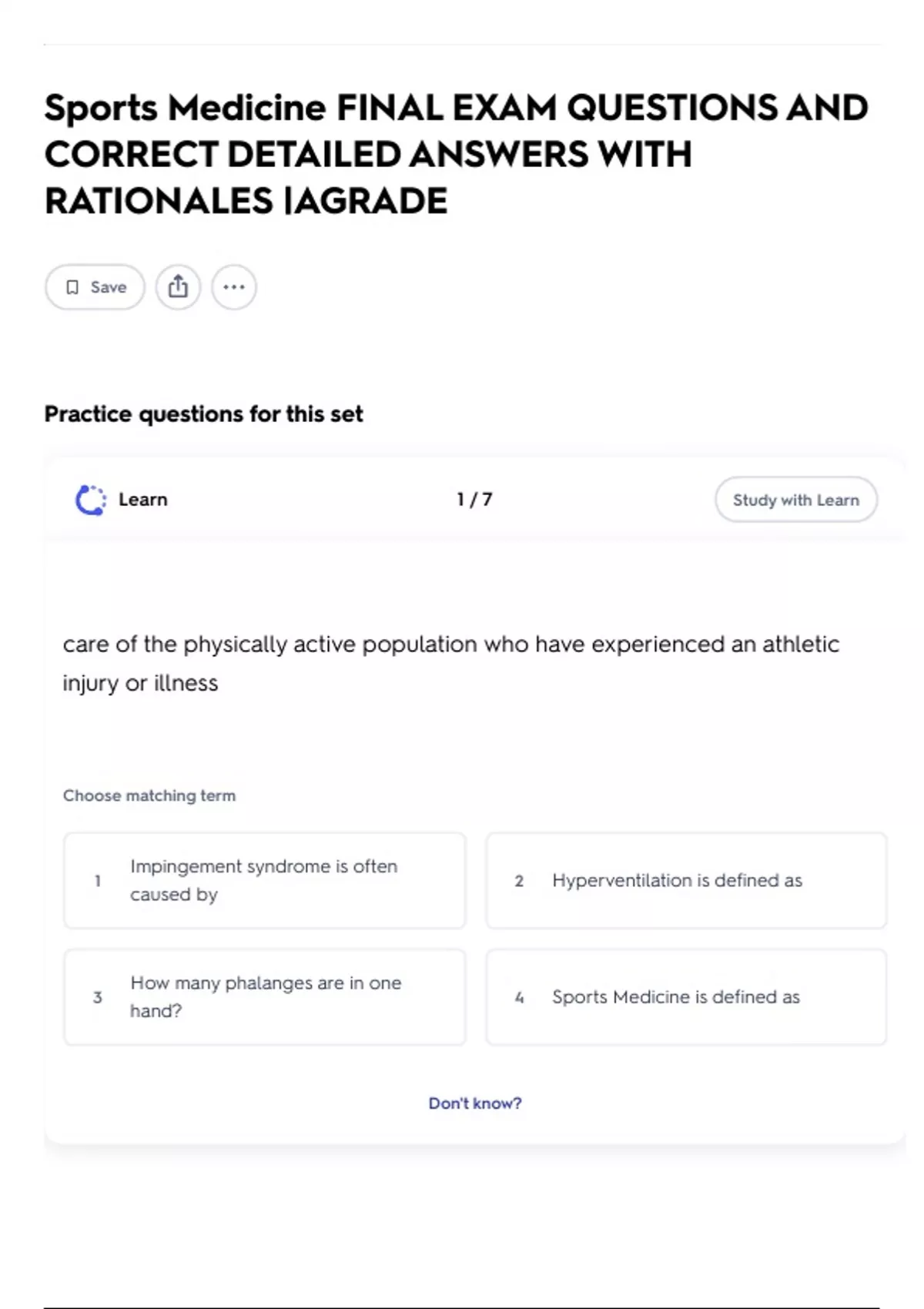The height and width of the screenshot is (1309, 924).
Task: Click the number 2 badge beside Hyperventilation
Action: (x=519, y=881)
